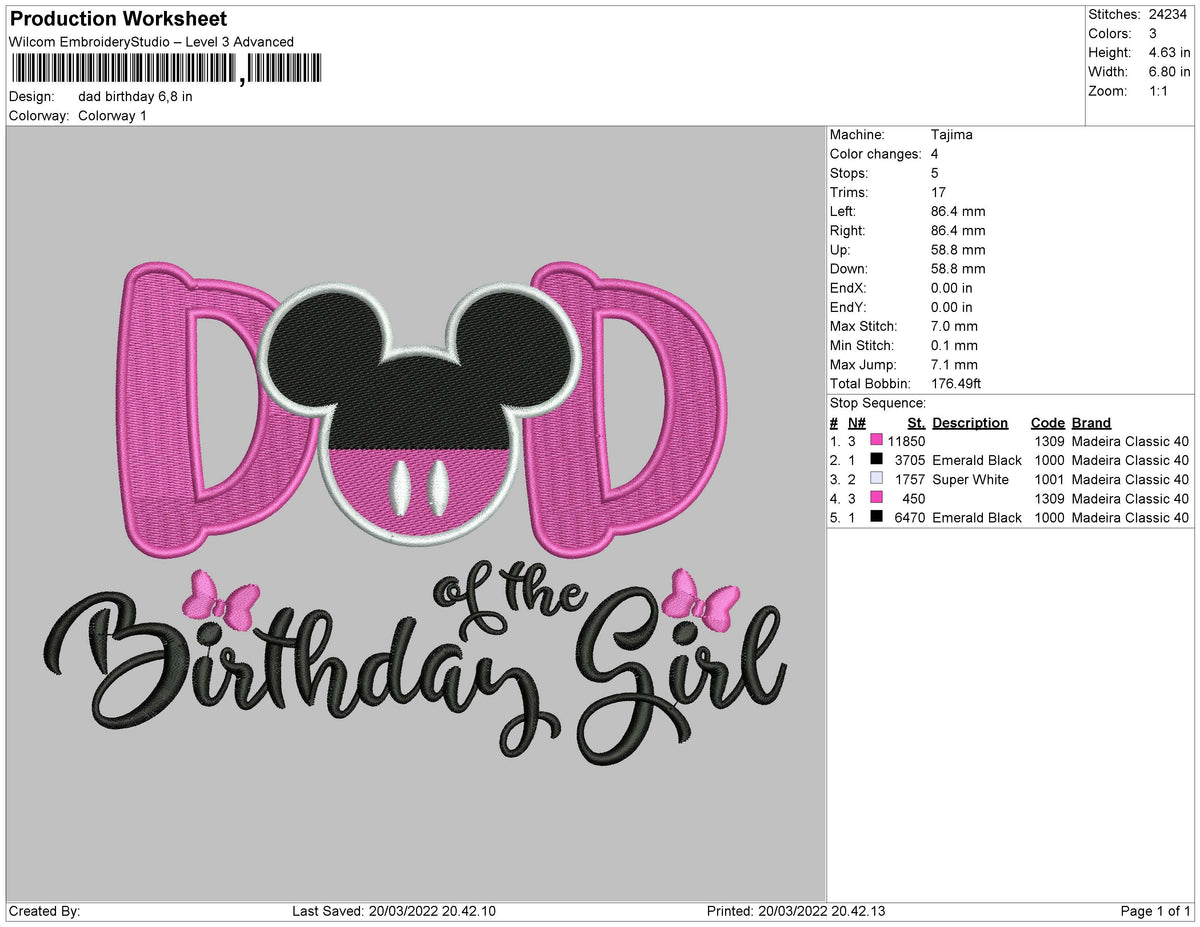
Task: Click the pink swatch in stop 1
Action: [876, 441]
